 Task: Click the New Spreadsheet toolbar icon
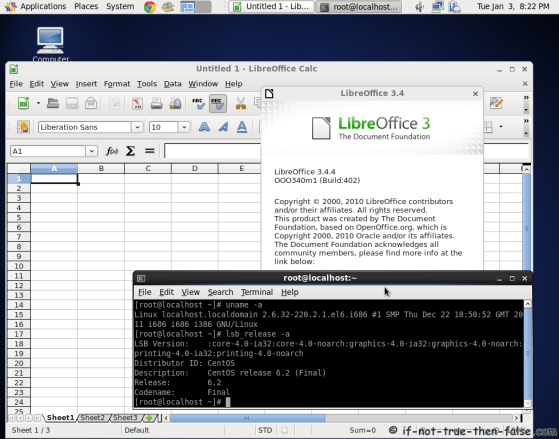(24, 103)
